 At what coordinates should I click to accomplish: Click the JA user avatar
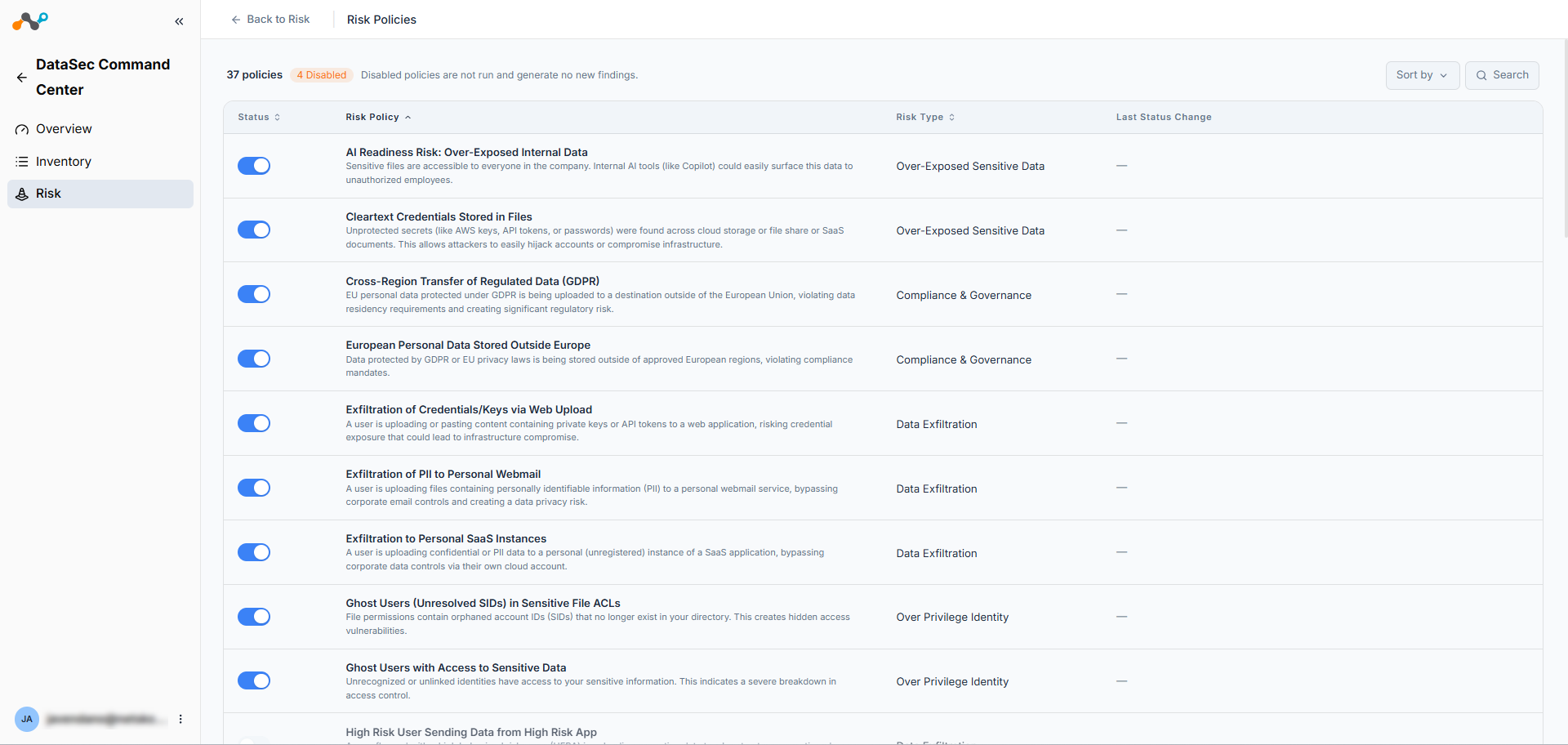(27, 719)
